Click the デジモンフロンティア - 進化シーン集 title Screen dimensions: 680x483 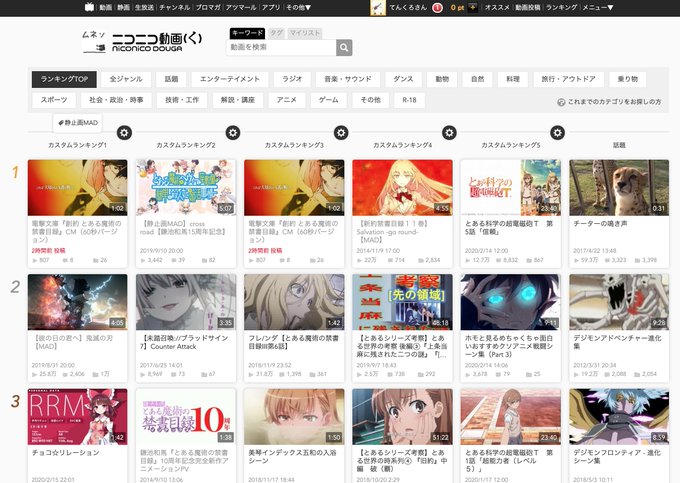(617, 457)
